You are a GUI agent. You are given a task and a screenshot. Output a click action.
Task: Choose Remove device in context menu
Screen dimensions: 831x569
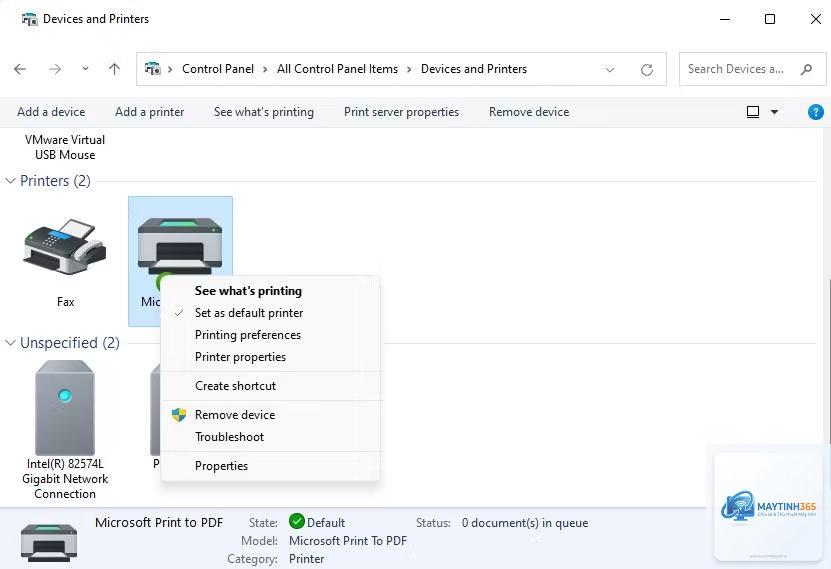click(235, 415)
